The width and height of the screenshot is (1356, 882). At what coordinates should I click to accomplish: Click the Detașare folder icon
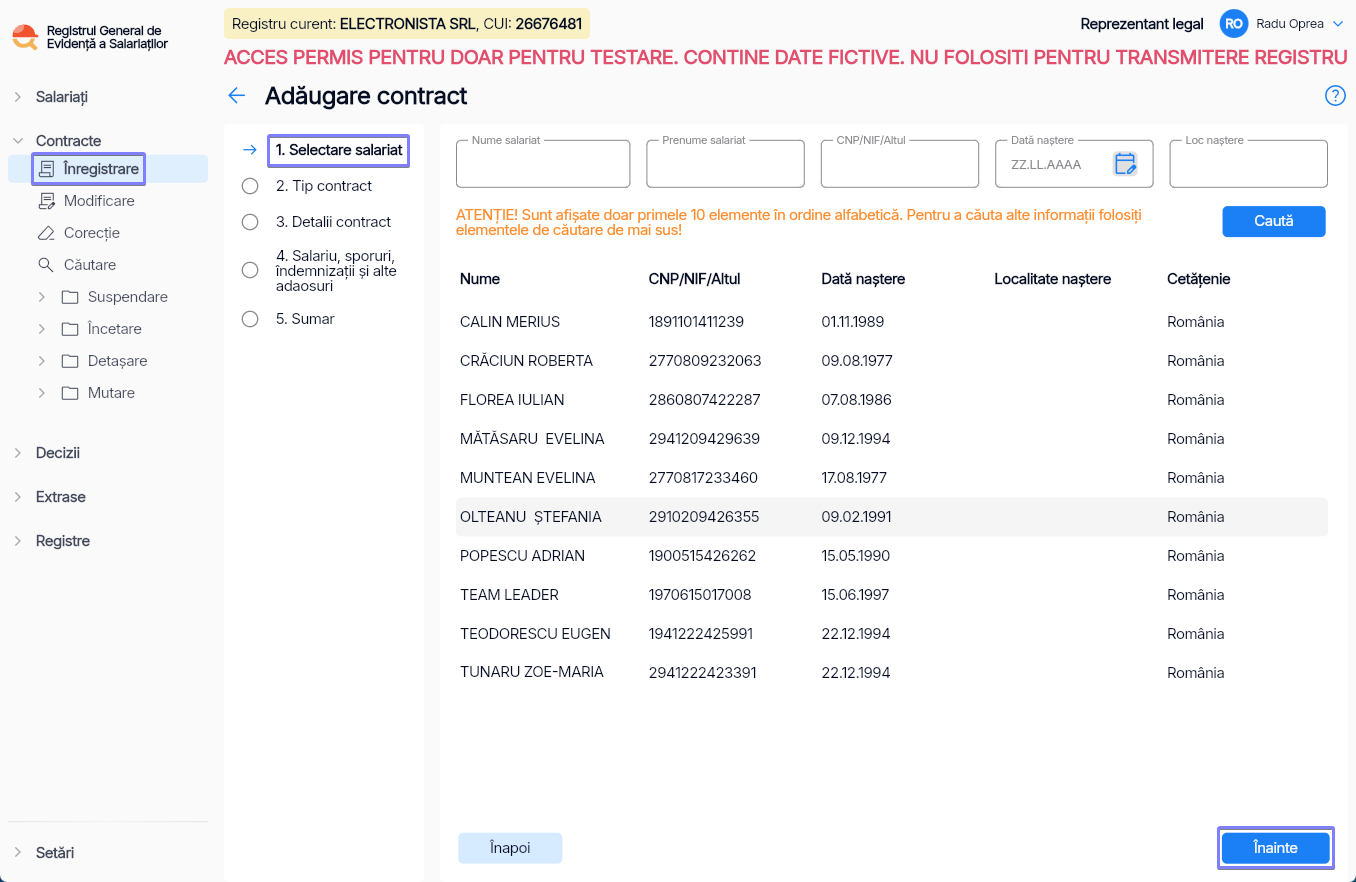(70, 361)
